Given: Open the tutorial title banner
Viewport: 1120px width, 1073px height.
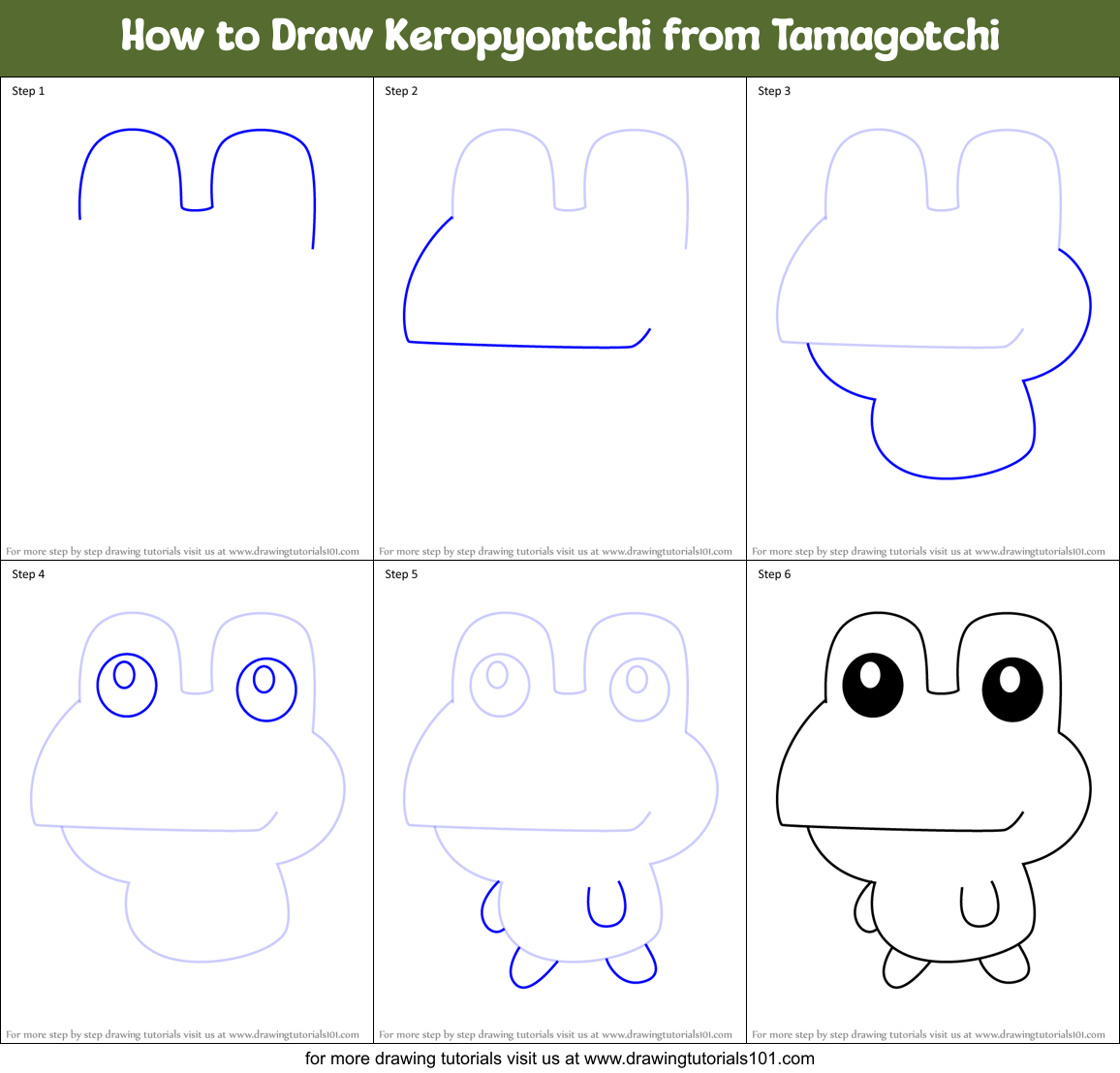Looking at the screenshot, I should pos(560,36).
